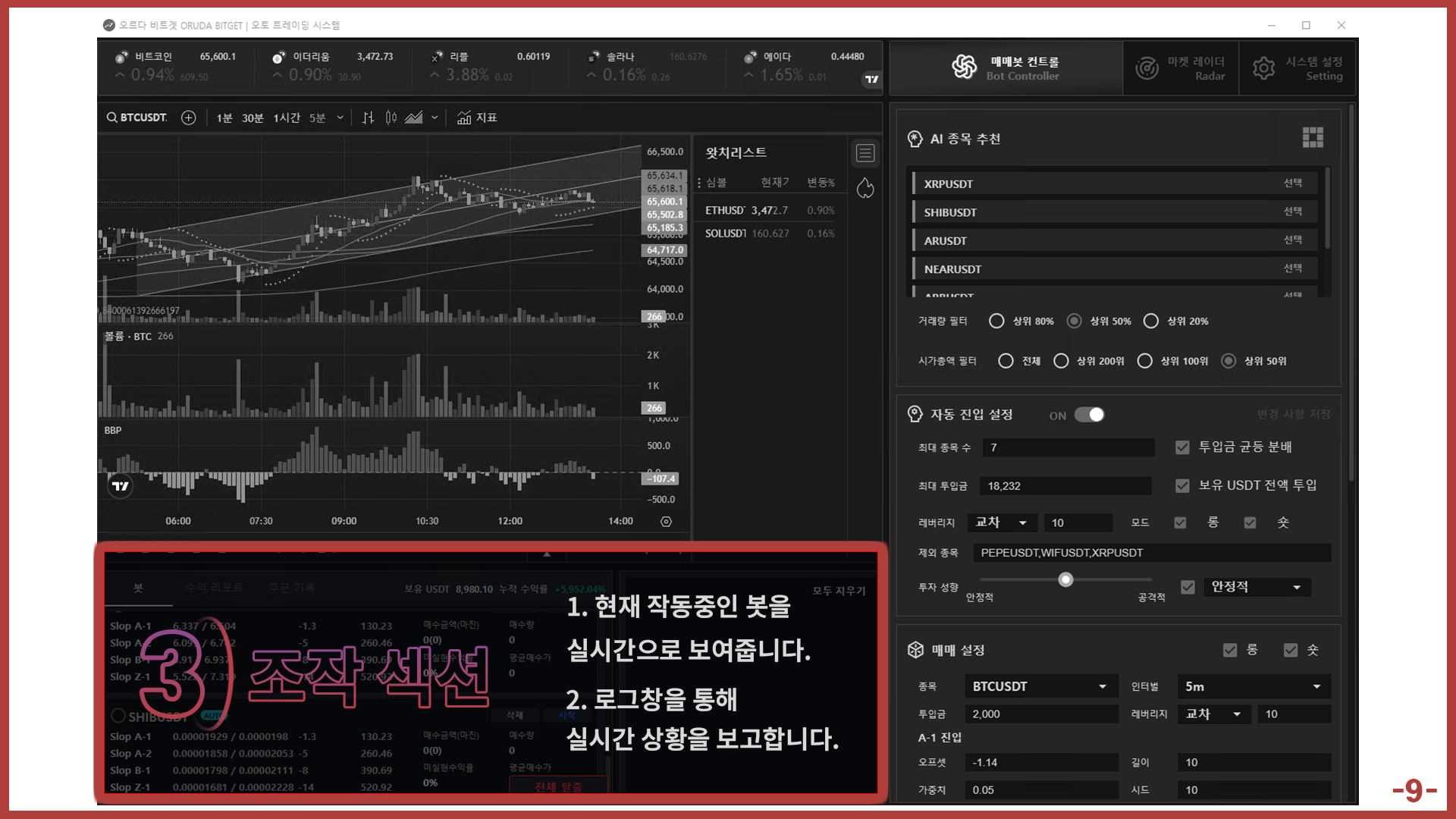Click 선택 button for XRPUSDT
This screenshot has height=819, width=1456.
click(1292, 184)
